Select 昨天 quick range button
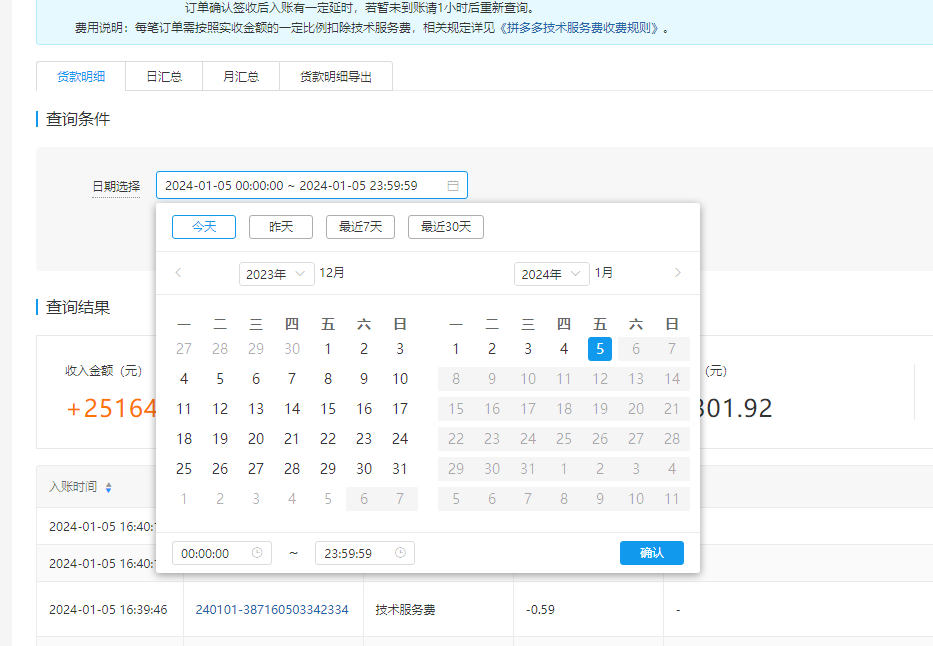Viewport: 933px width, 646px height. (281, 227)
